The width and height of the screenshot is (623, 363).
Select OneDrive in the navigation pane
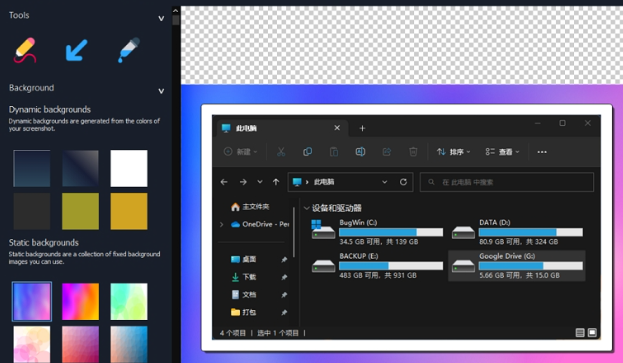point(260,224)
